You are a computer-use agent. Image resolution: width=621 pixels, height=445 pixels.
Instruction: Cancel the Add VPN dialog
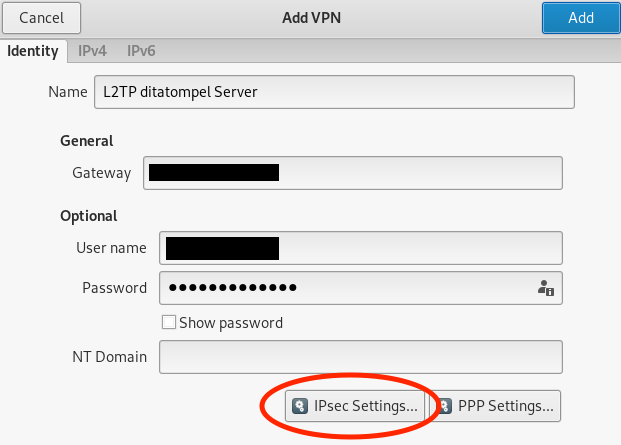(42, 18)
